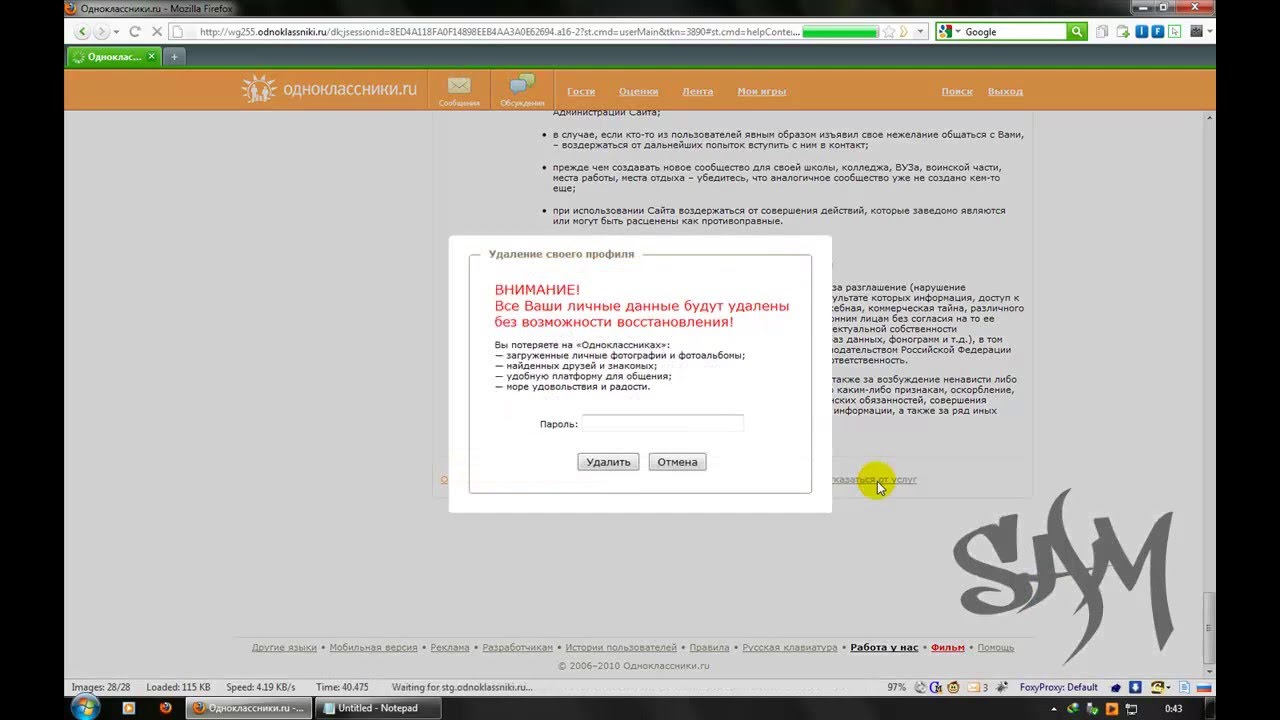Click the Отмена button in dialog
The width and height of the screenshot is (1280, 720).
pyautogui.click(x=677, y=462)
